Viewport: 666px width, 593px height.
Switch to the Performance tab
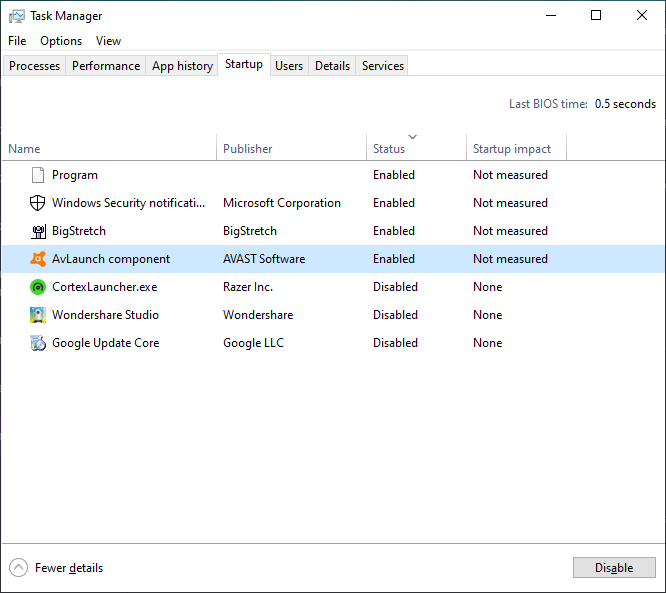[106, 66]
